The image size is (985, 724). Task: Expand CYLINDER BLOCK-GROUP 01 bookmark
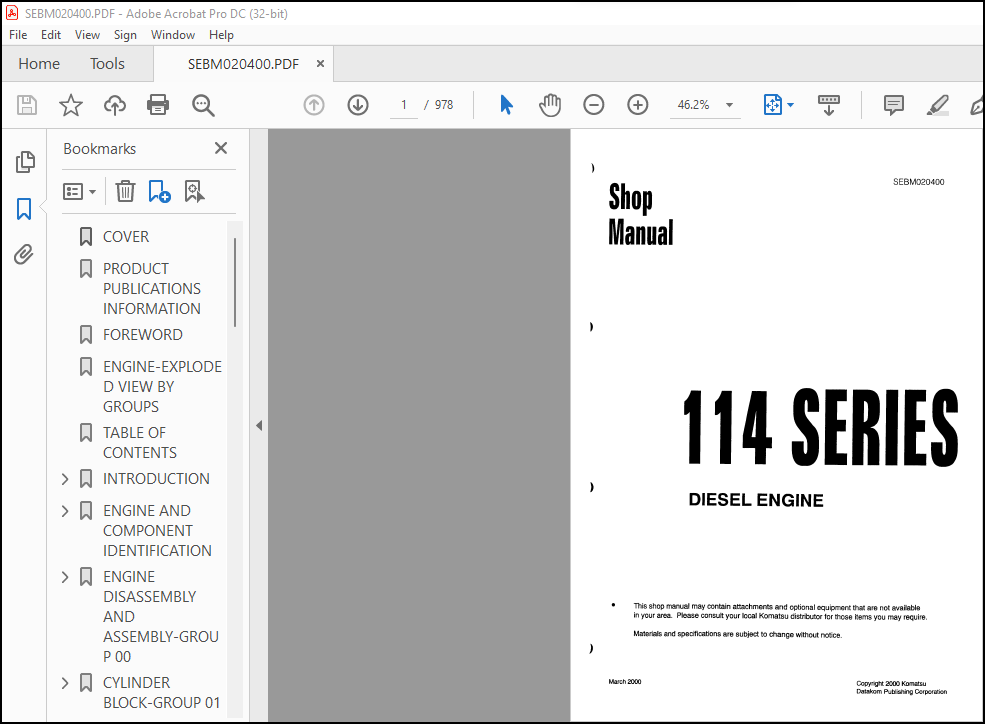(x=65, y=683)
